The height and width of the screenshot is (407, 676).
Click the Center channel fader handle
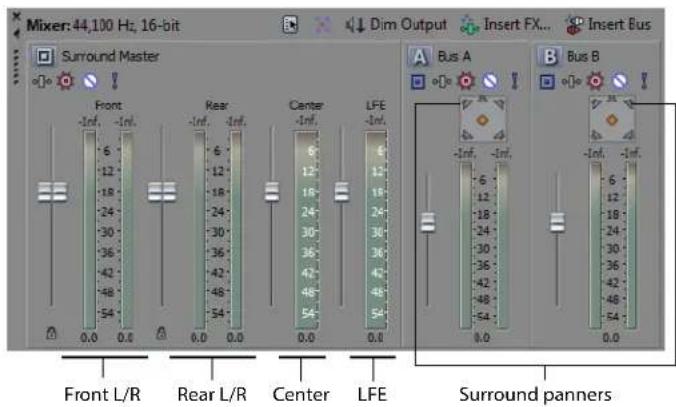tap(272, 191)
